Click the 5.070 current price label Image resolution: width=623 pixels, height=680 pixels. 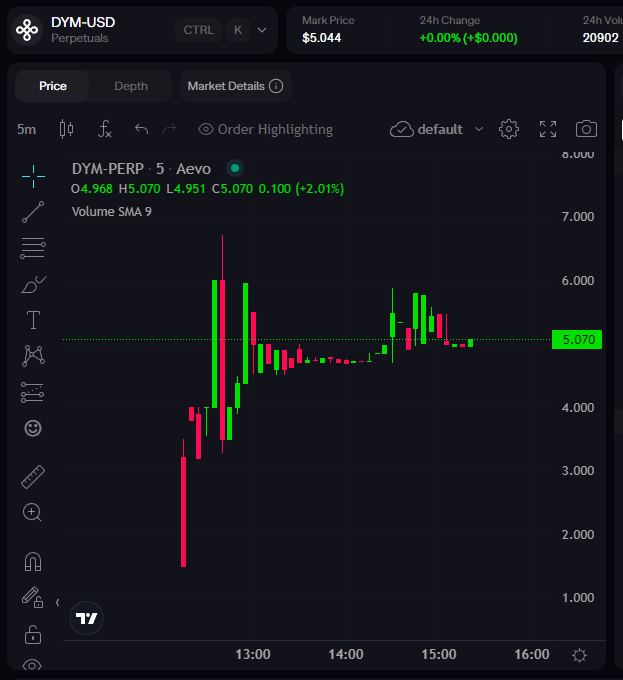(577, 340)
